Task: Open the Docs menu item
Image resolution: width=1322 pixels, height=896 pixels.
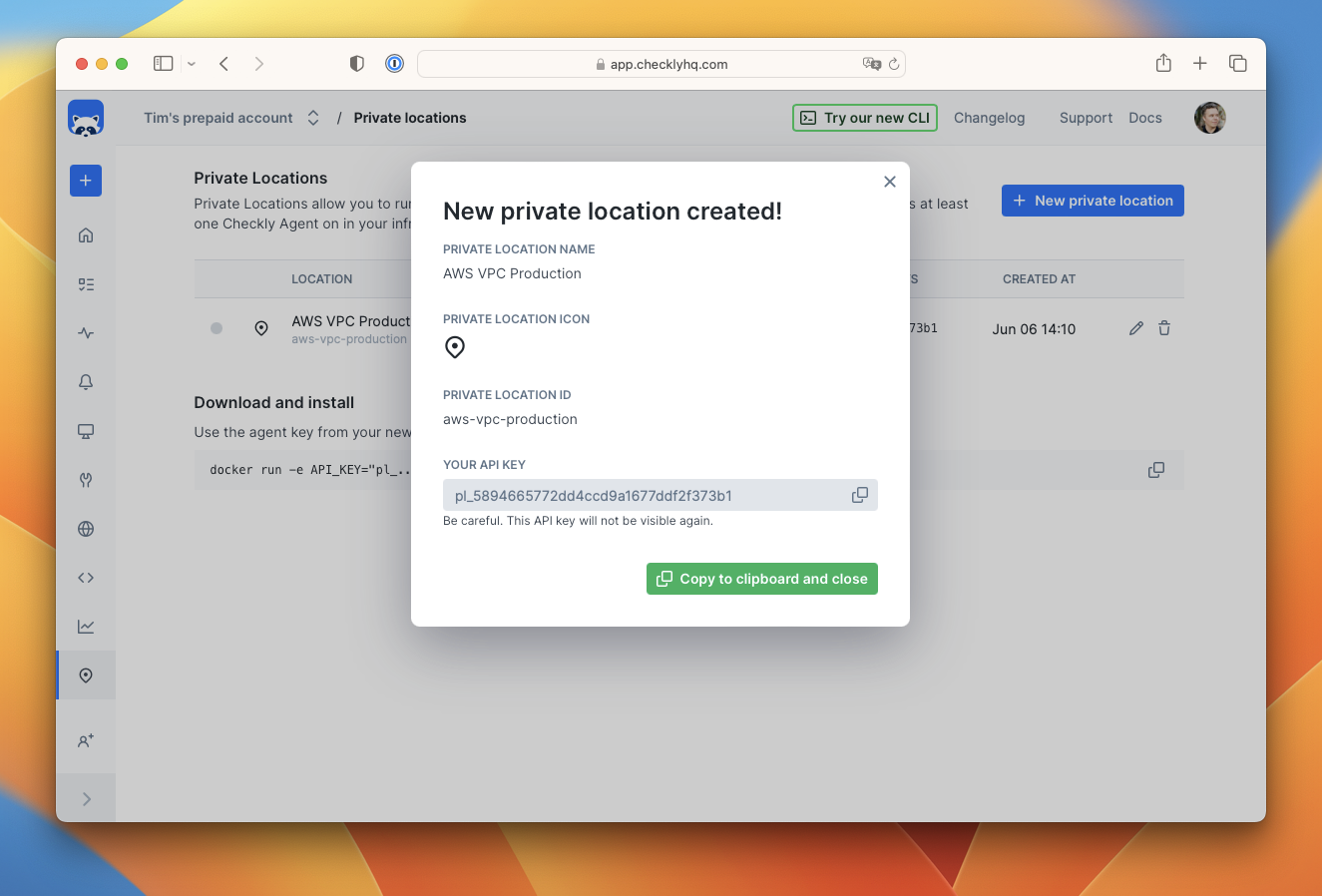Action: (x=1144, y=118)
